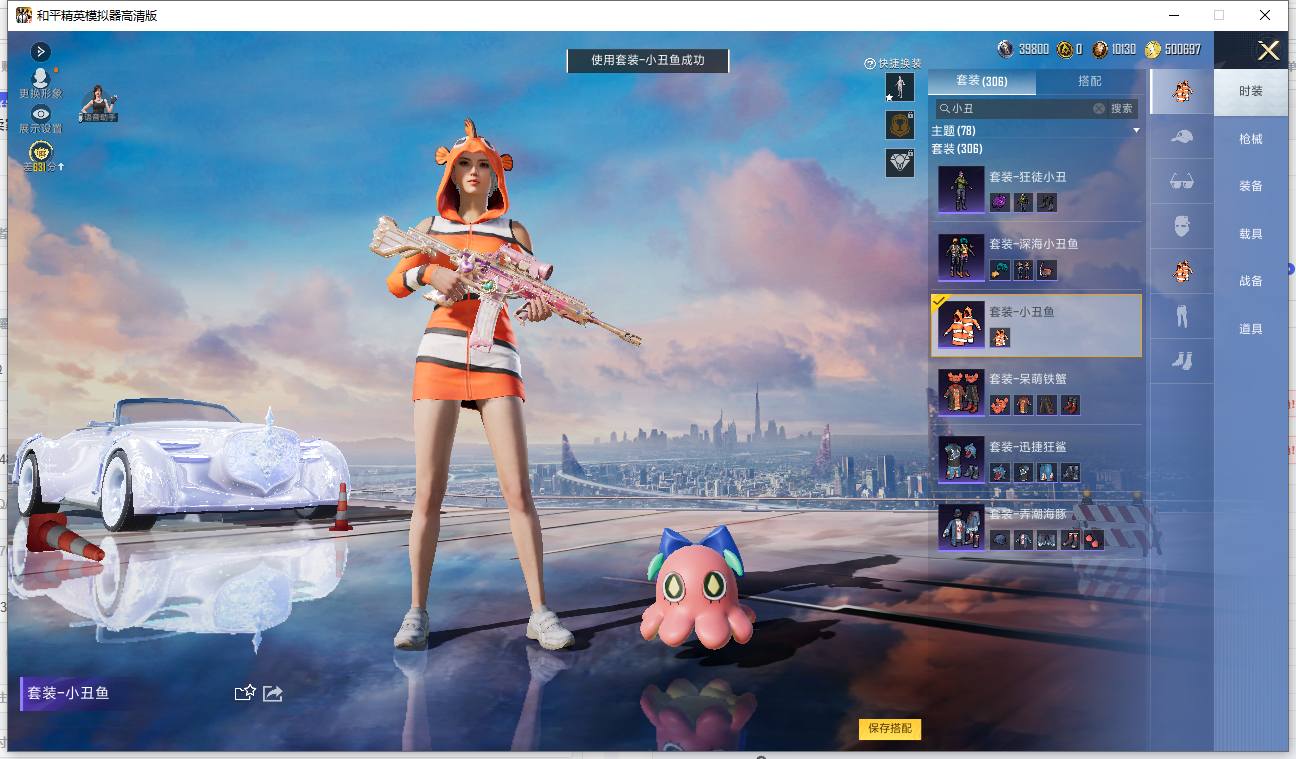Image resolution: width=1296 pixels, height=759 pixels.
Task: Open the 更换形象 character change icon
Action: click(40, 76)
